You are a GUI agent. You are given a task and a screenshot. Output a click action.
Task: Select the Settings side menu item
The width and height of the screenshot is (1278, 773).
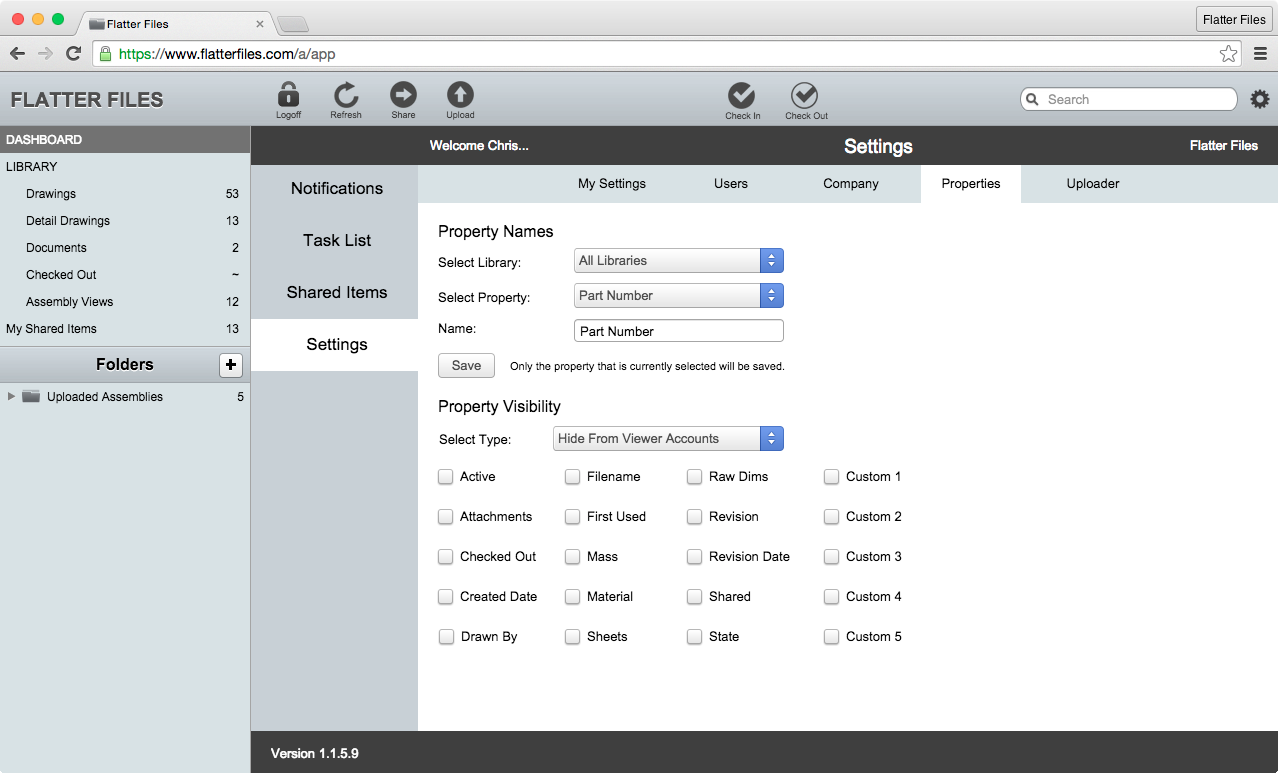tap(335, 345)
